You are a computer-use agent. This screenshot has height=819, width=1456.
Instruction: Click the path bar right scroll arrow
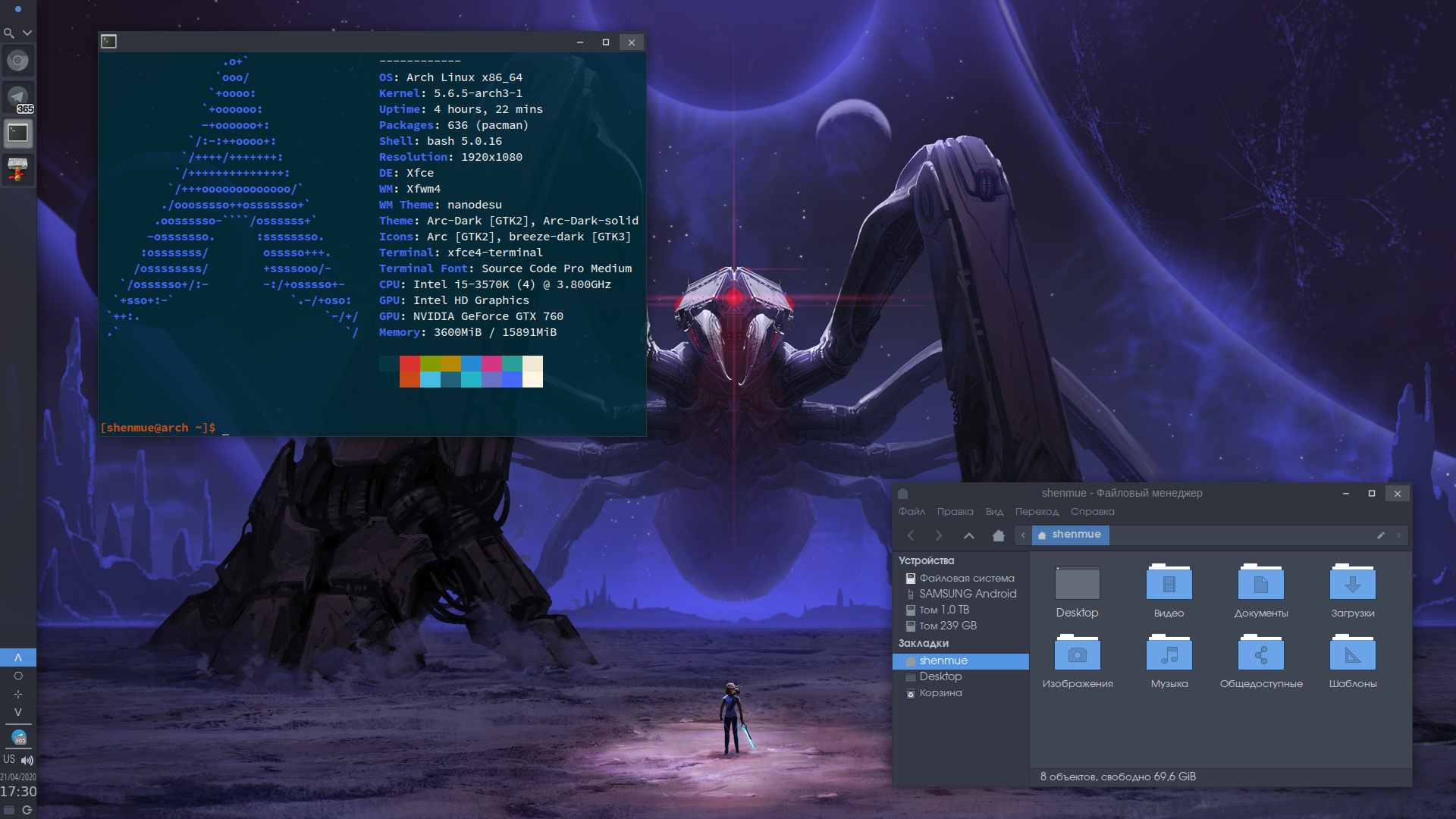1399,535
